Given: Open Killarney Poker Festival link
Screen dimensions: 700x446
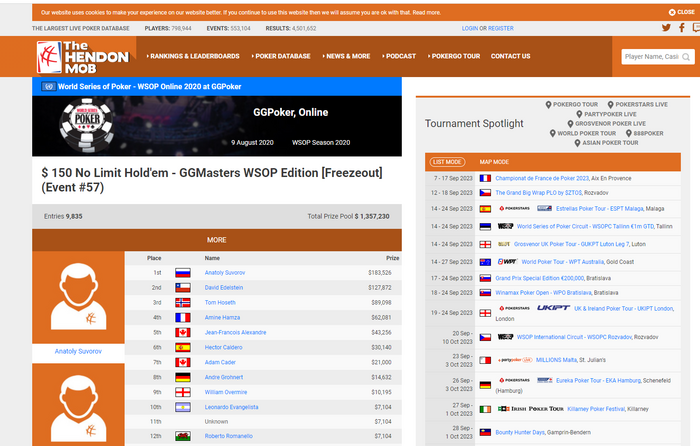Looking at the screenshot, I should pyautogui.click(x=596, y=409).
